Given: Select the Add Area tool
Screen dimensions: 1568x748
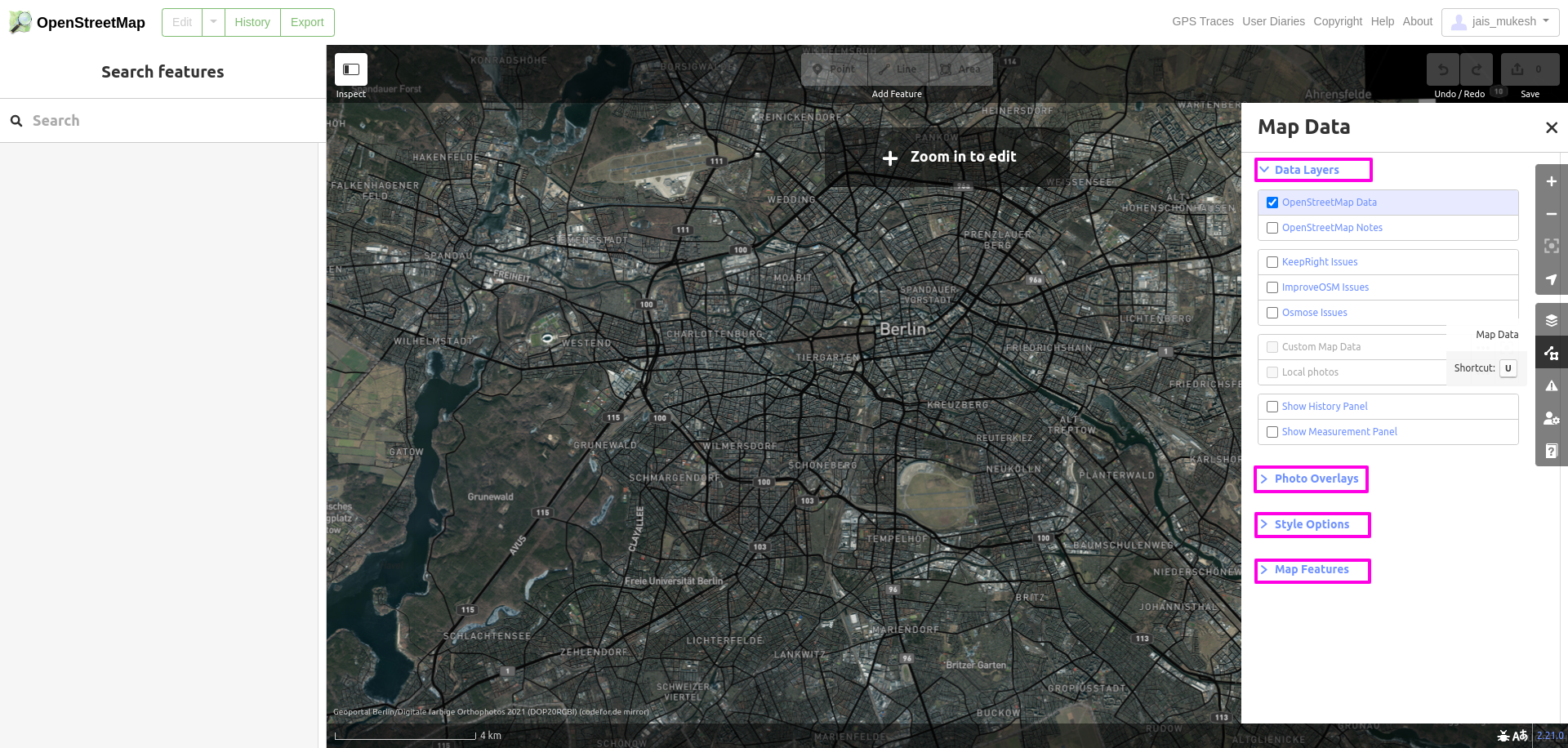Looking at the screenshot, I should click(961, 69).
